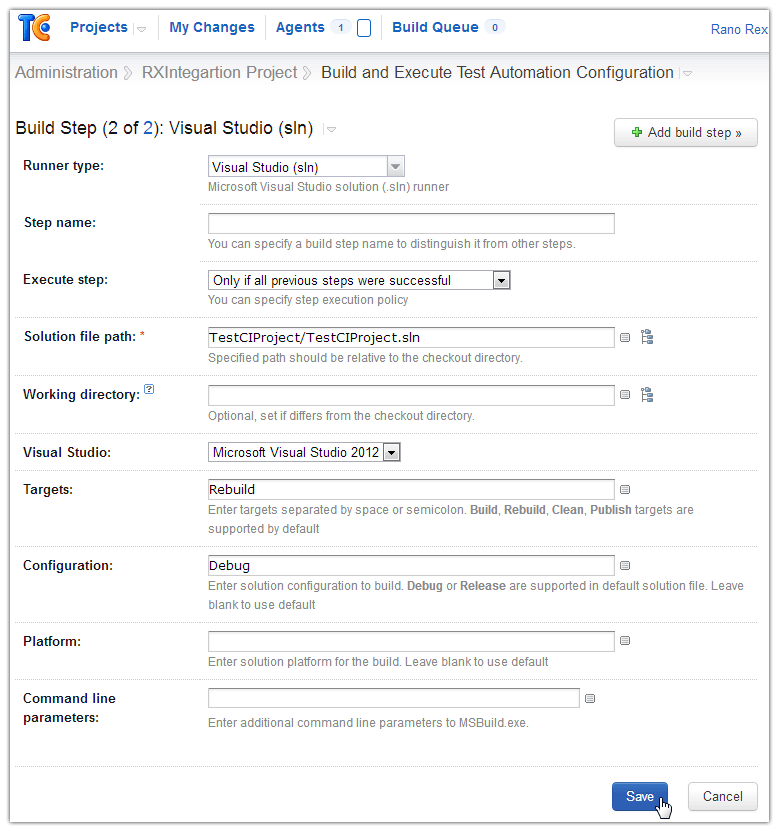Open the Runner type combo box
779x832 pixels.
click(306, 167)
